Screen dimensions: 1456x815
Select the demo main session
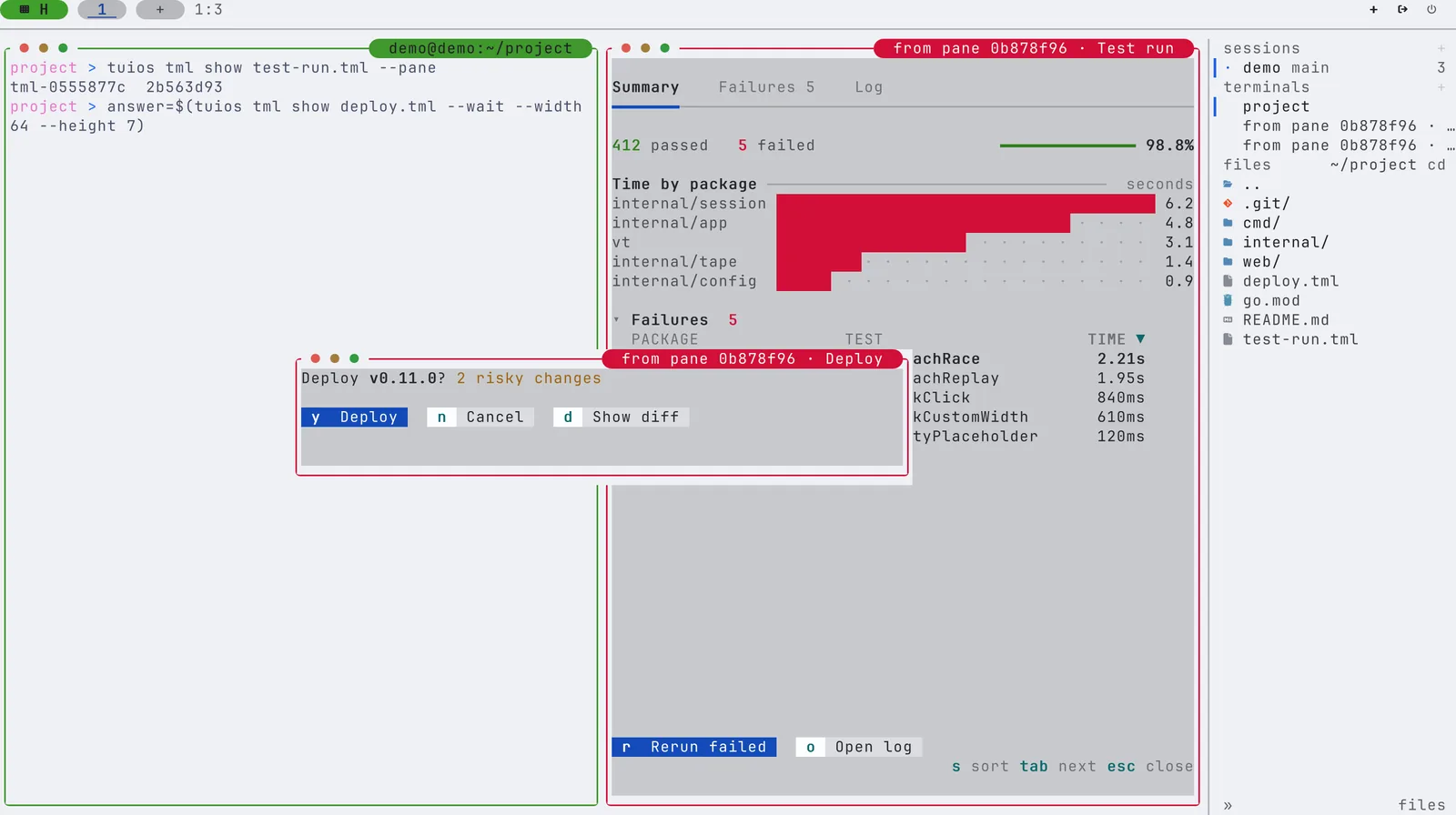click(1334, 68)
